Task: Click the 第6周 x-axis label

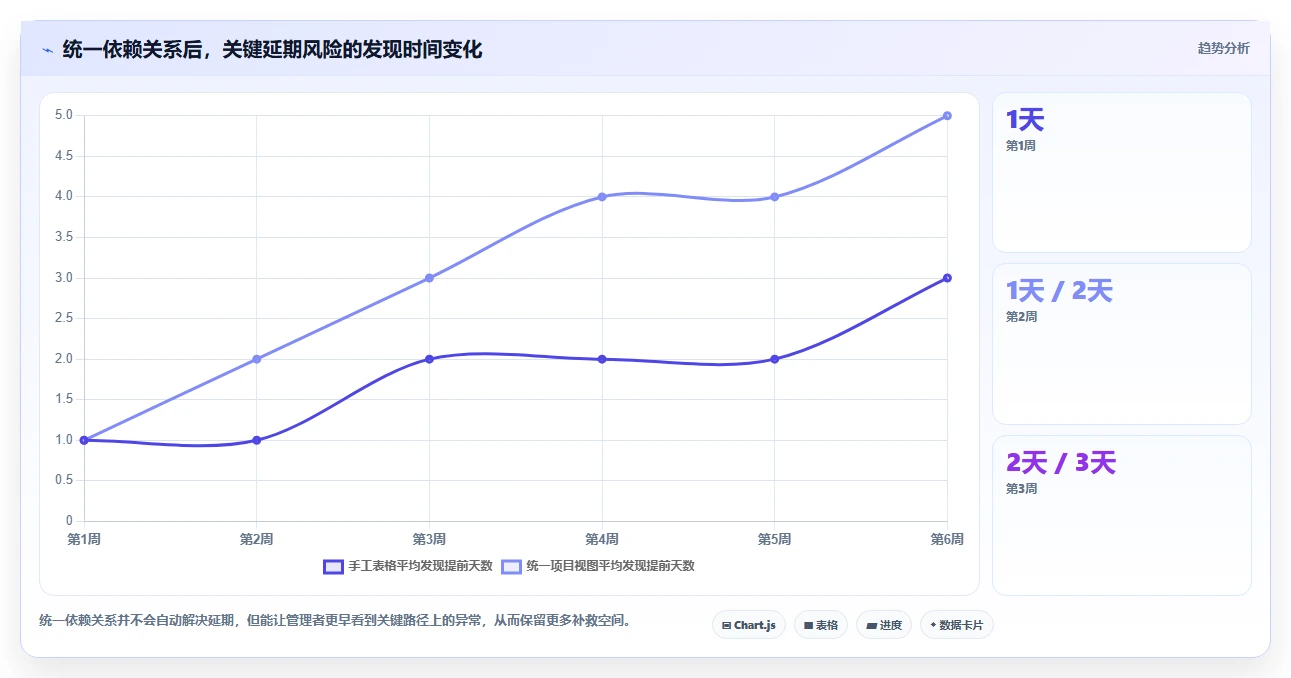Action: tap(947, 540)
